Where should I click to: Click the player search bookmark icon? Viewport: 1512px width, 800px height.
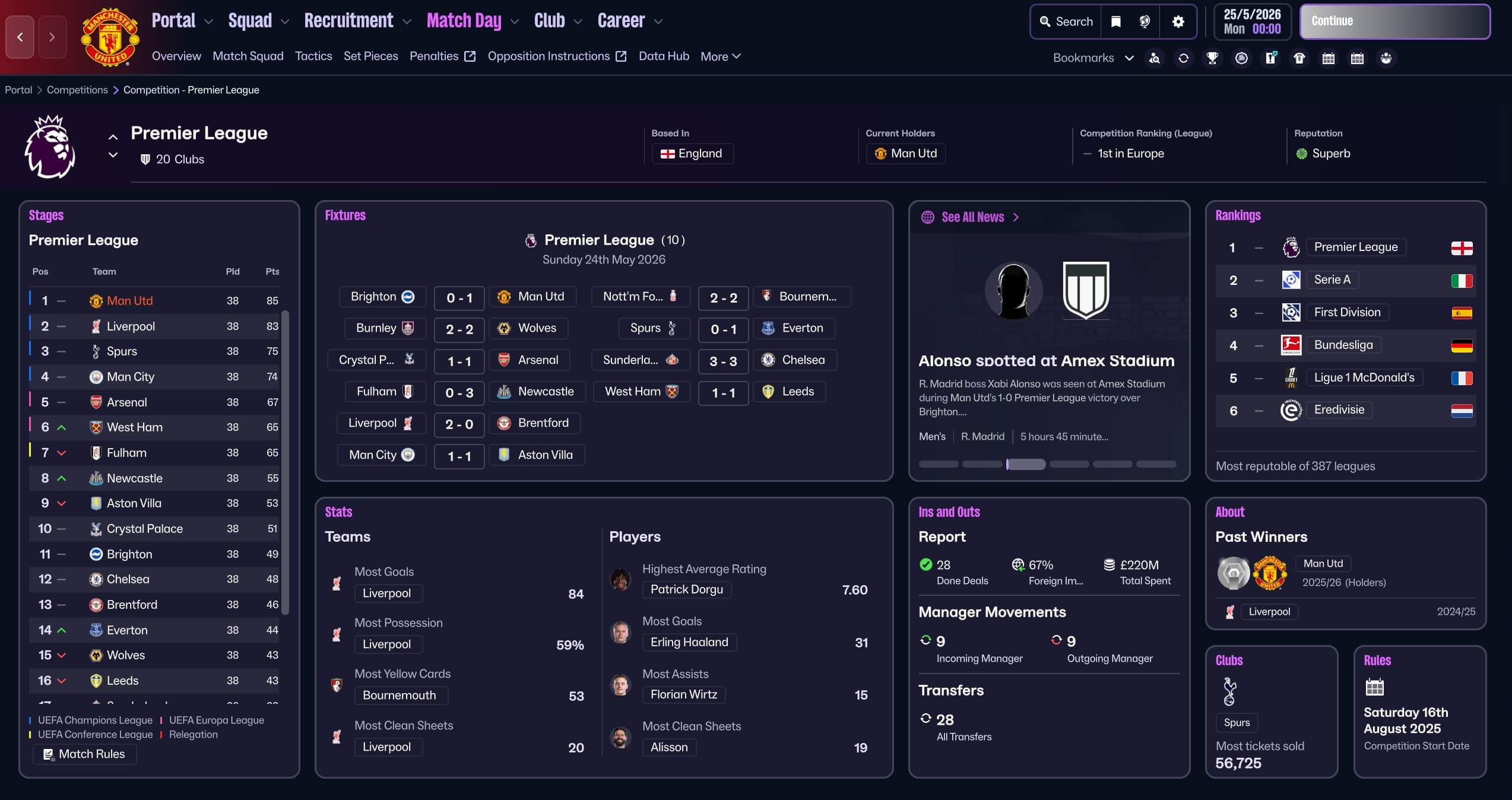[1154, 58]
